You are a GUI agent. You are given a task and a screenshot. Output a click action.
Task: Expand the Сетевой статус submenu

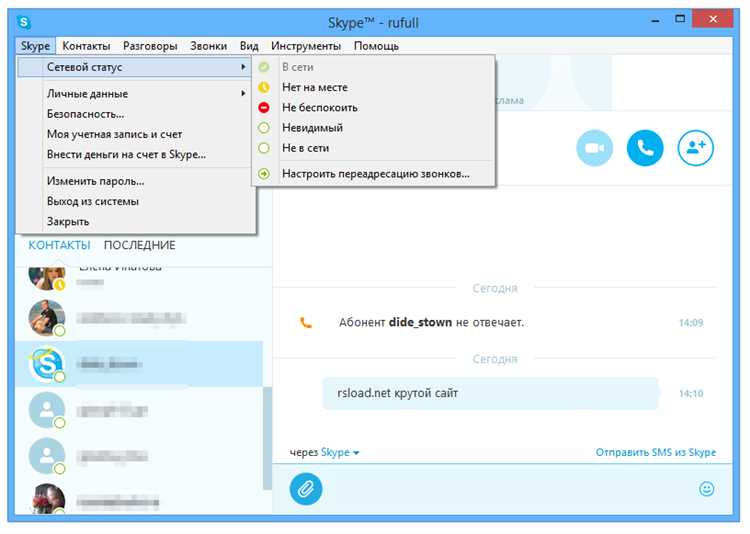tap(134, 67)
